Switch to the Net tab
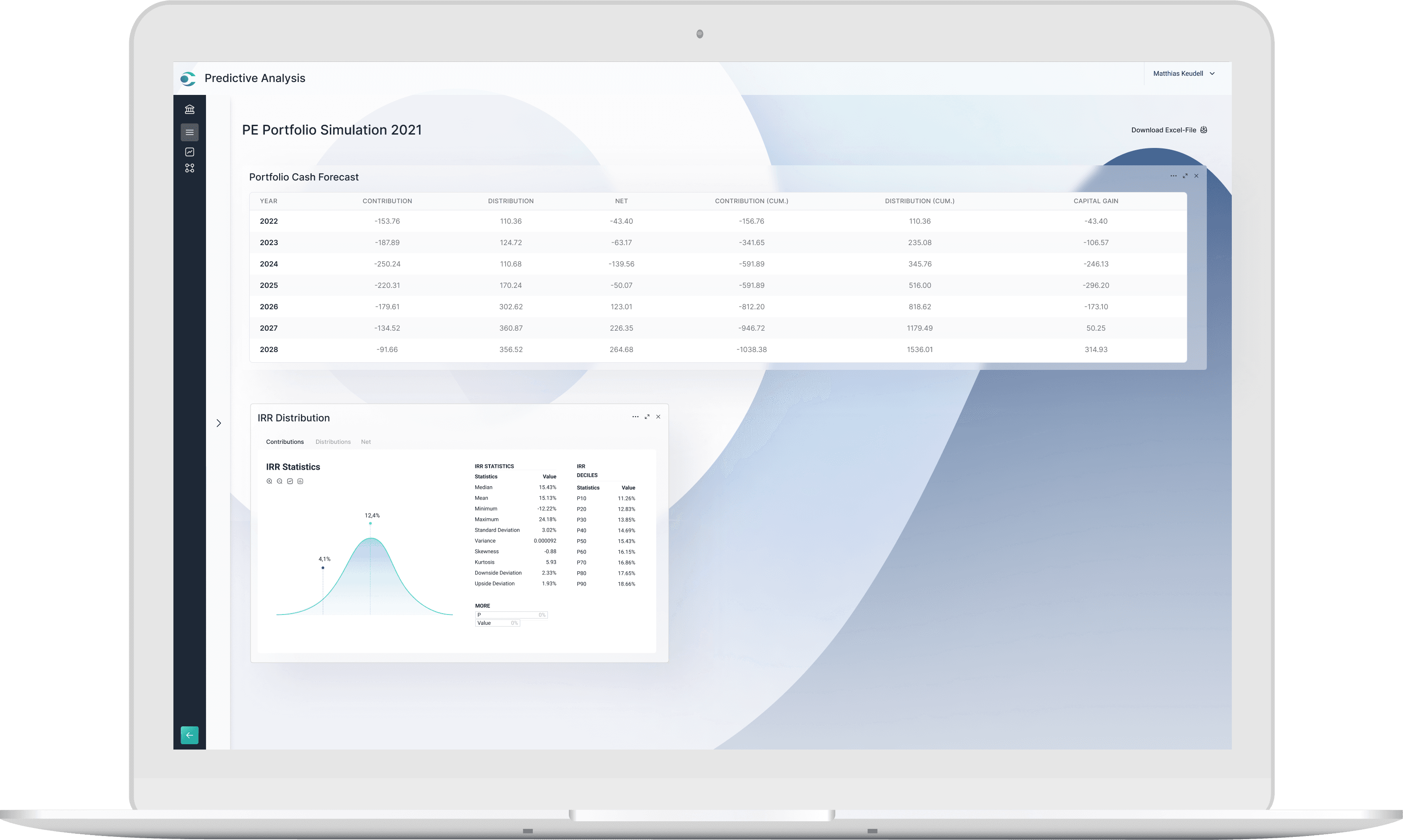 (x=366, y=442)
